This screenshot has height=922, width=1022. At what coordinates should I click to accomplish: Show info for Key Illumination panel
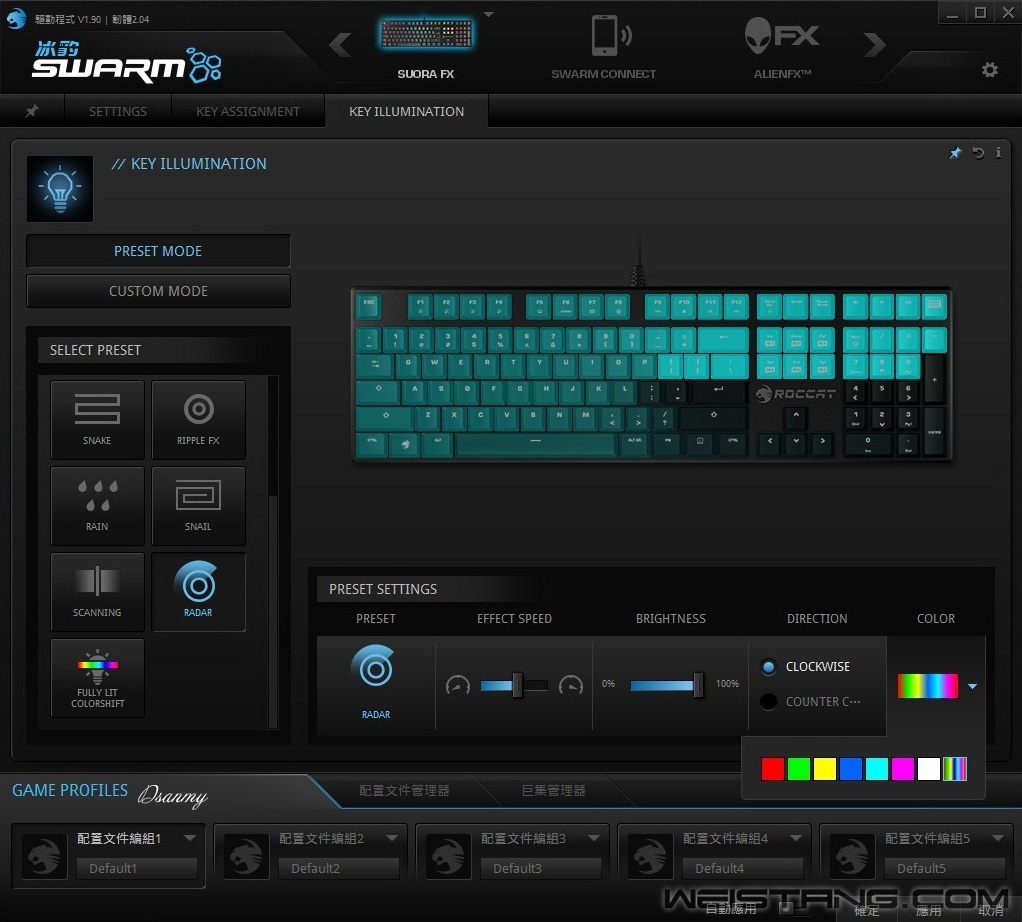coord(998,152)
